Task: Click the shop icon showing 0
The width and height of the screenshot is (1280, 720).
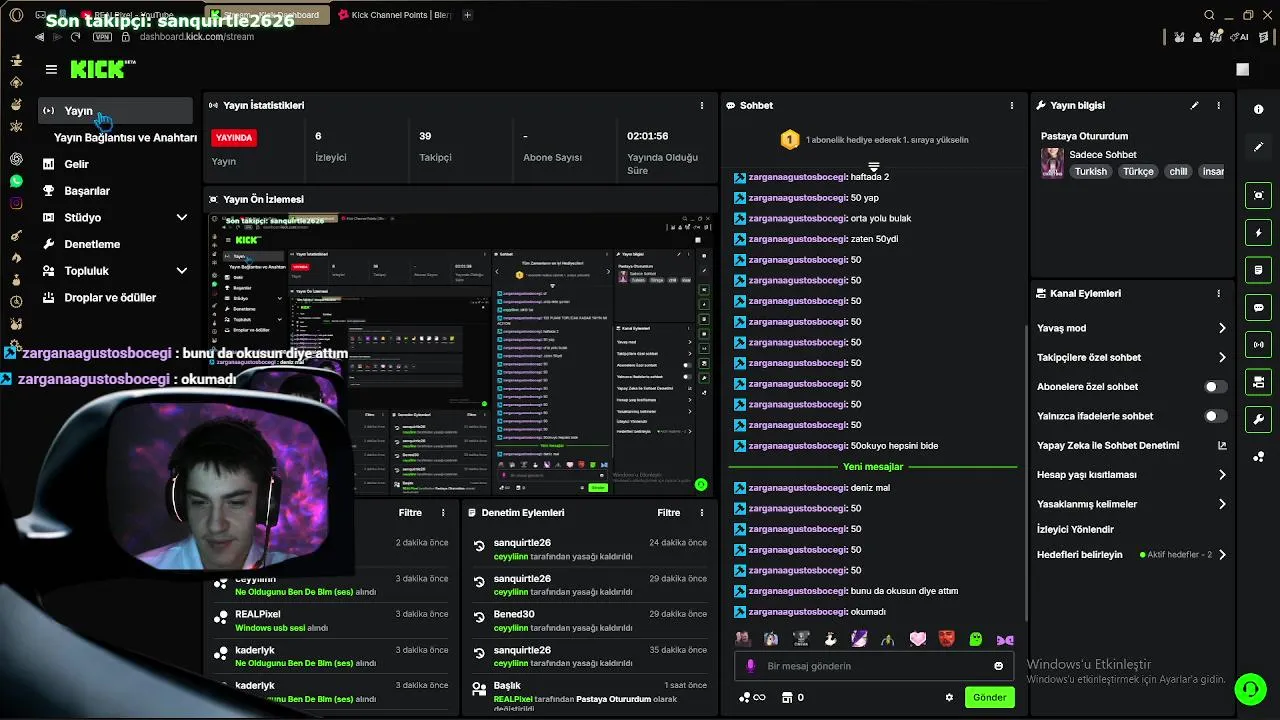Action: [793, 697]
